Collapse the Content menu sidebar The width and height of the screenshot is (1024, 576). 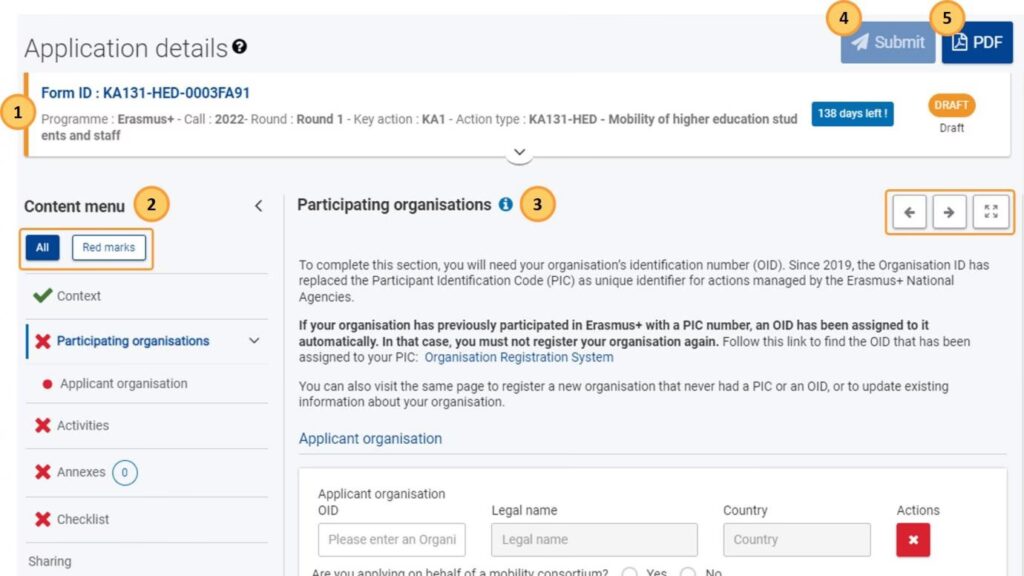coord(258,206)
